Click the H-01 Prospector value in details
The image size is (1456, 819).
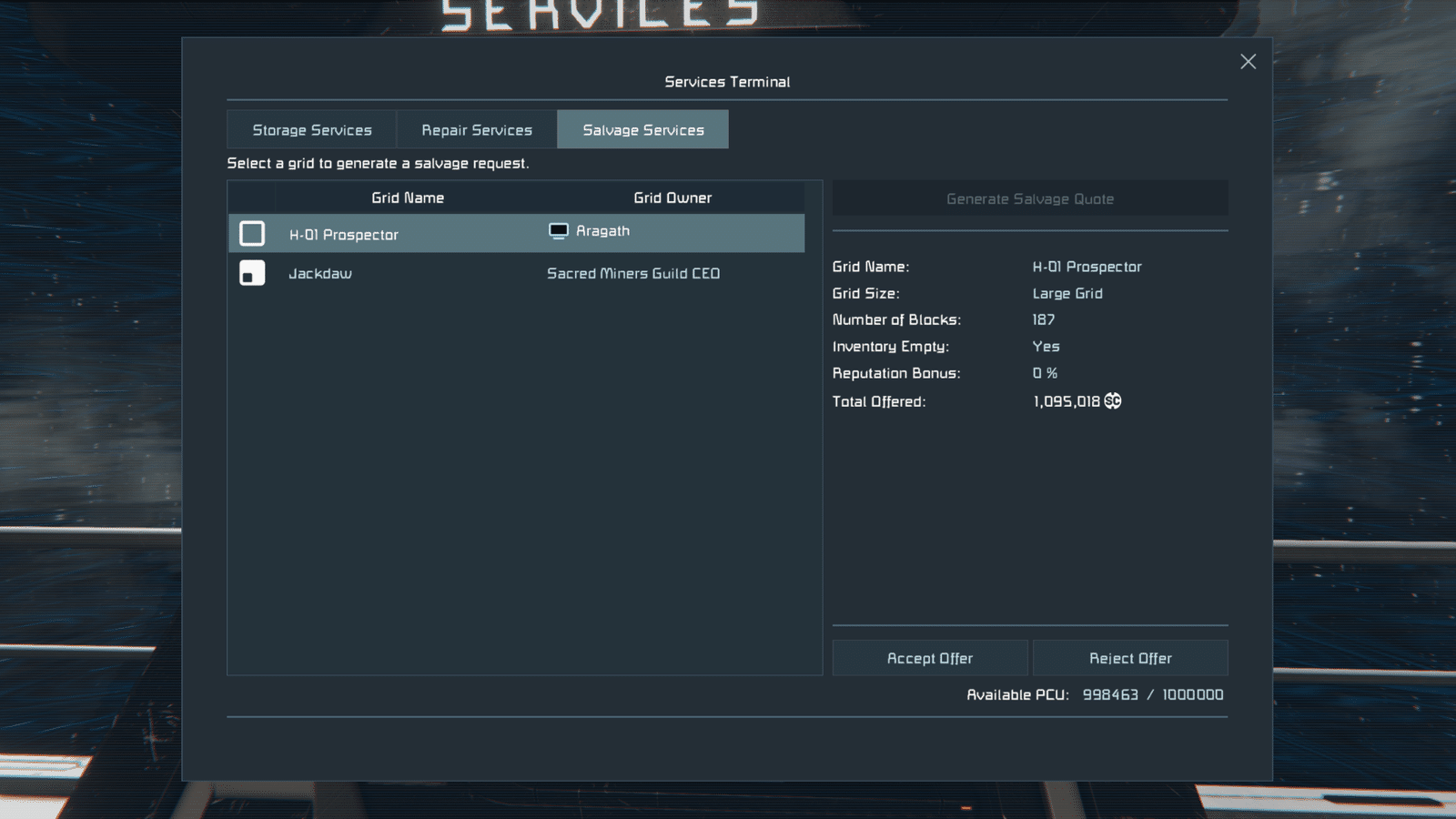[1087, 267]
